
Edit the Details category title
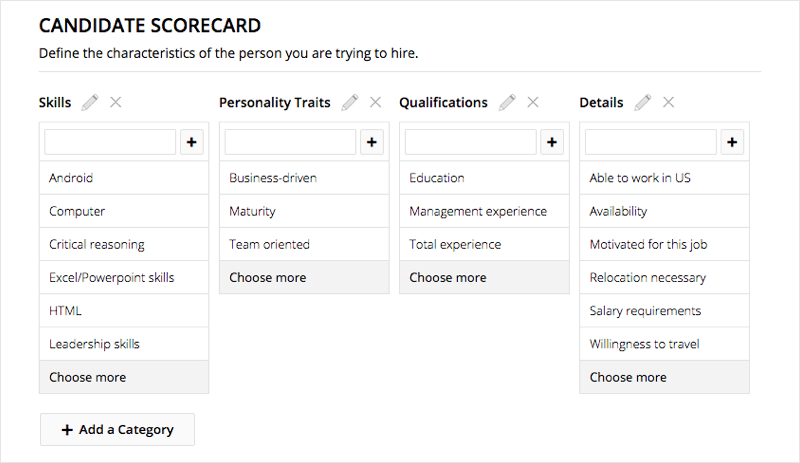643,102
